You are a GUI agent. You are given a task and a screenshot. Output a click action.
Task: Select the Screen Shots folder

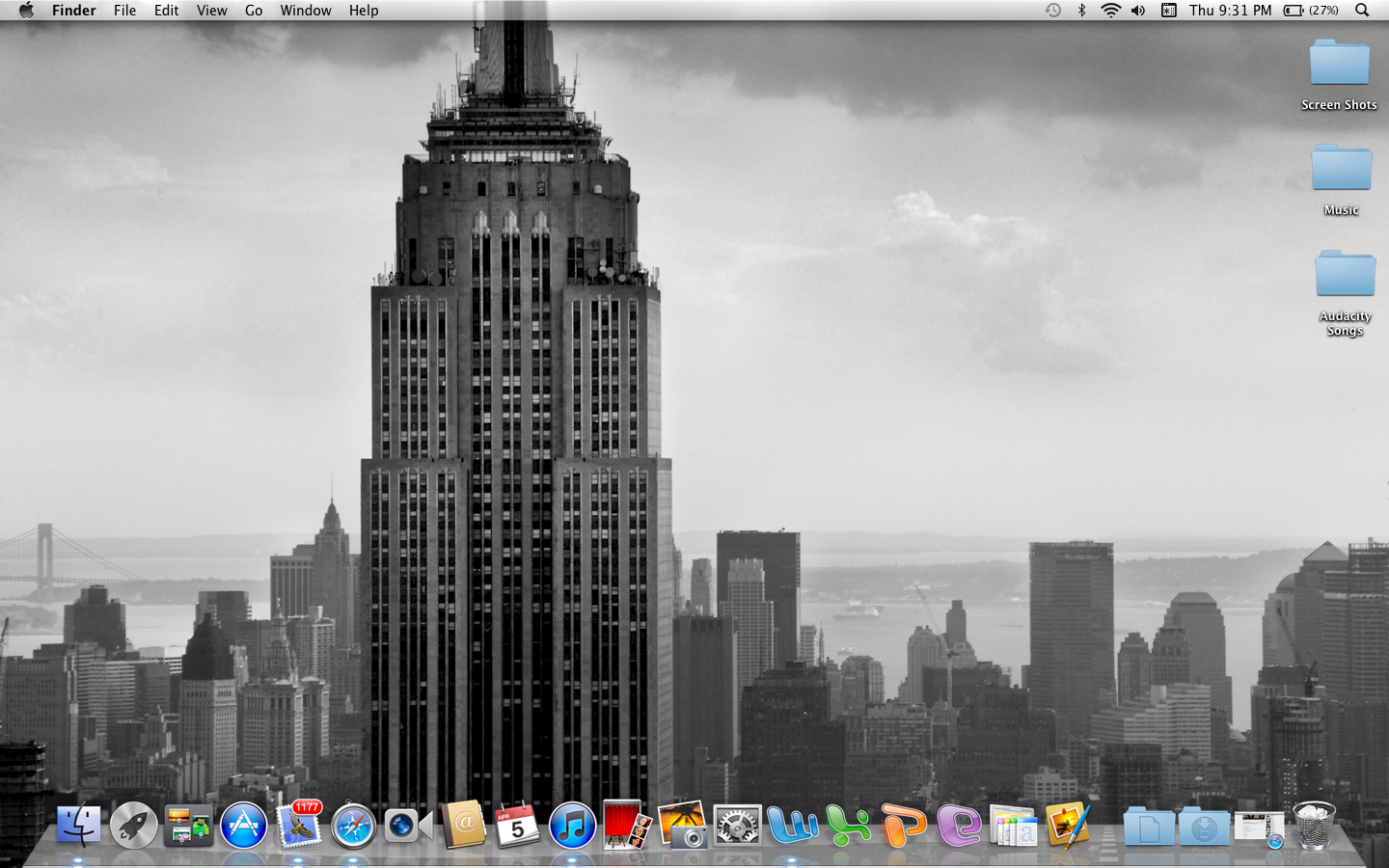[1339, 75]
